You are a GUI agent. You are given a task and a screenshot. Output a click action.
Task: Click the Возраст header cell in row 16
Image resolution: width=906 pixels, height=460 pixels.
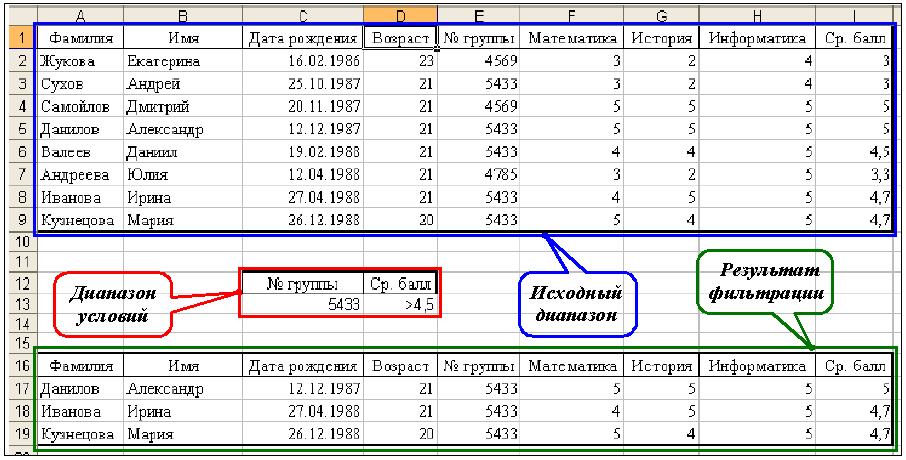(400, 366)
